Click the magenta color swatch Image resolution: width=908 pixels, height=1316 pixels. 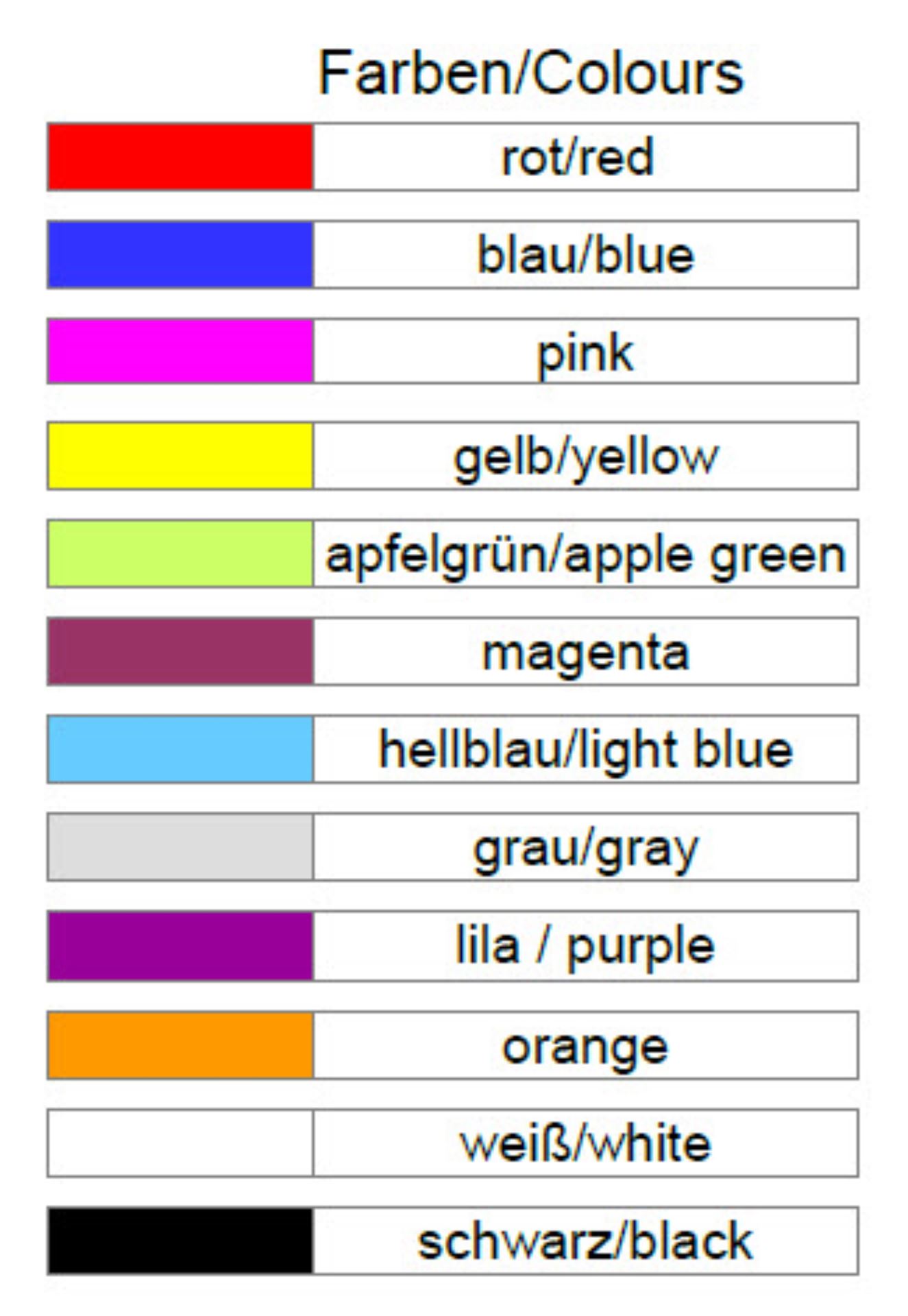point(180,652)
